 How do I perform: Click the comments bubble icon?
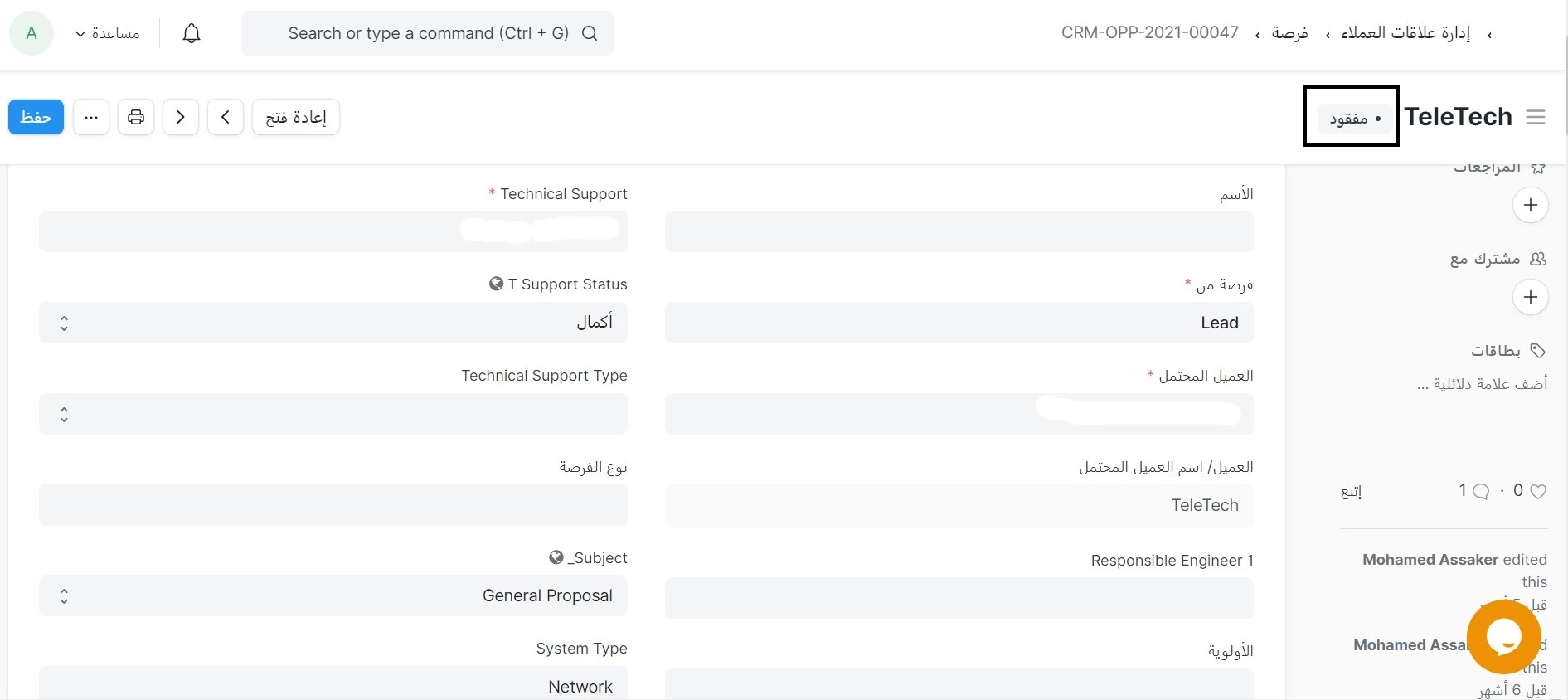tap(1481, 491)
